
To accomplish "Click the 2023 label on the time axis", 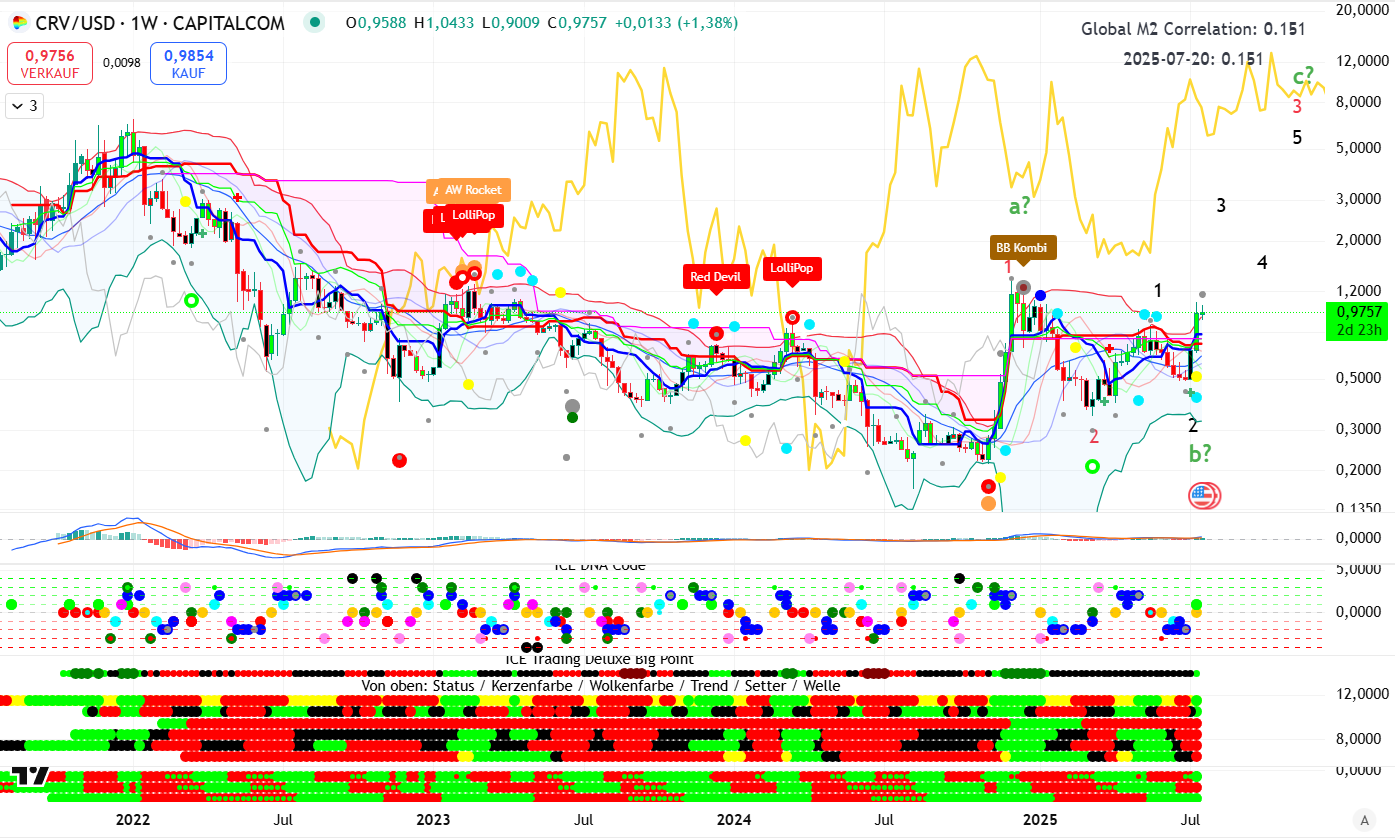I will [x=433, y=820].
